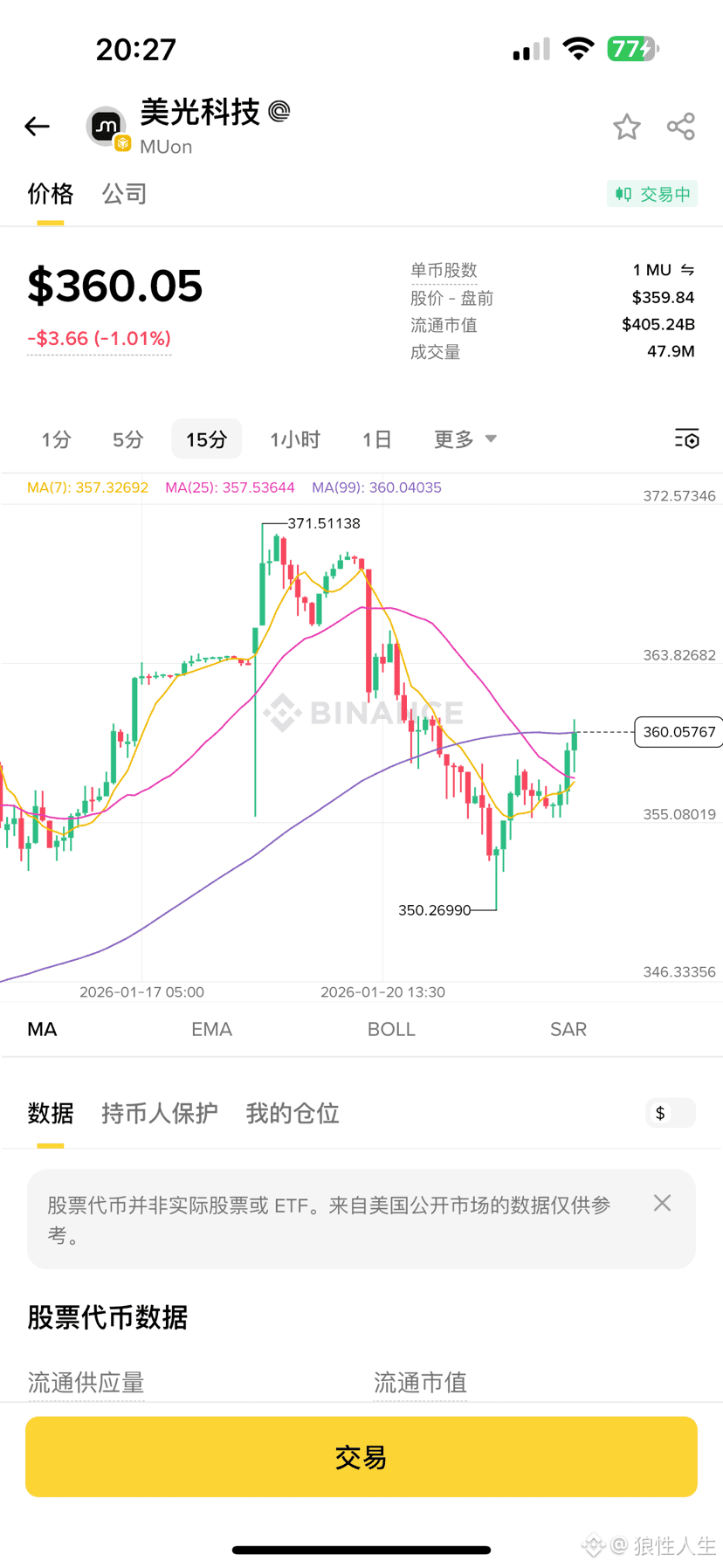This screenshot has width=723, height=1568.
Task: Toggle the $ currency switch
Action: (x=671, y=1113)
